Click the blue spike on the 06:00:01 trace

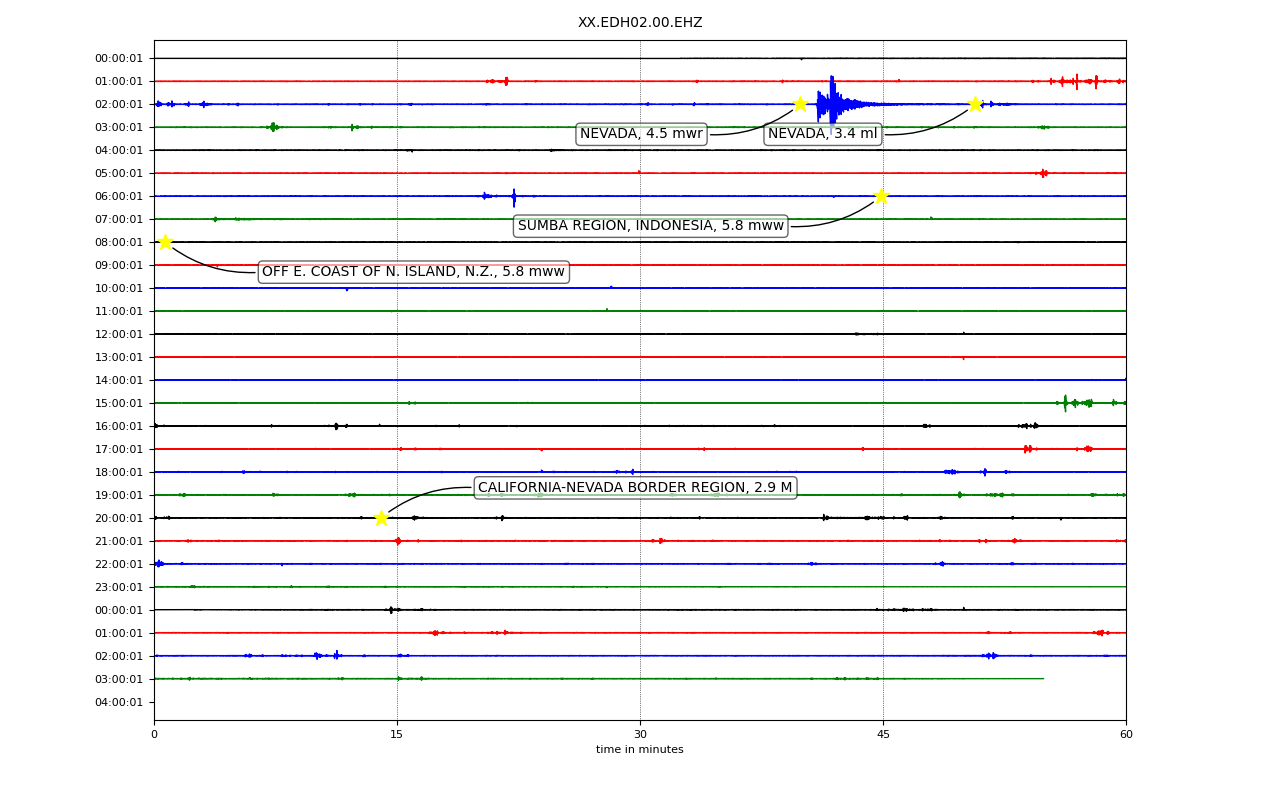tap(514, 197)
